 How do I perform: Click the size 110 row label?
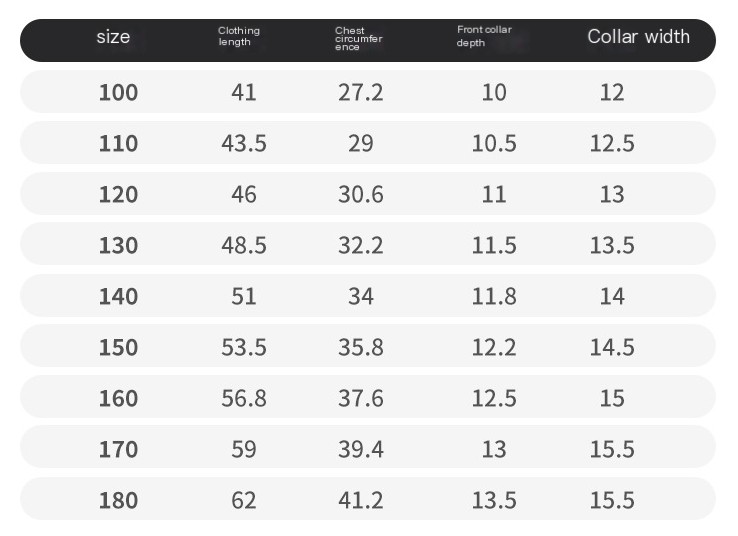[x=118, y=143]
